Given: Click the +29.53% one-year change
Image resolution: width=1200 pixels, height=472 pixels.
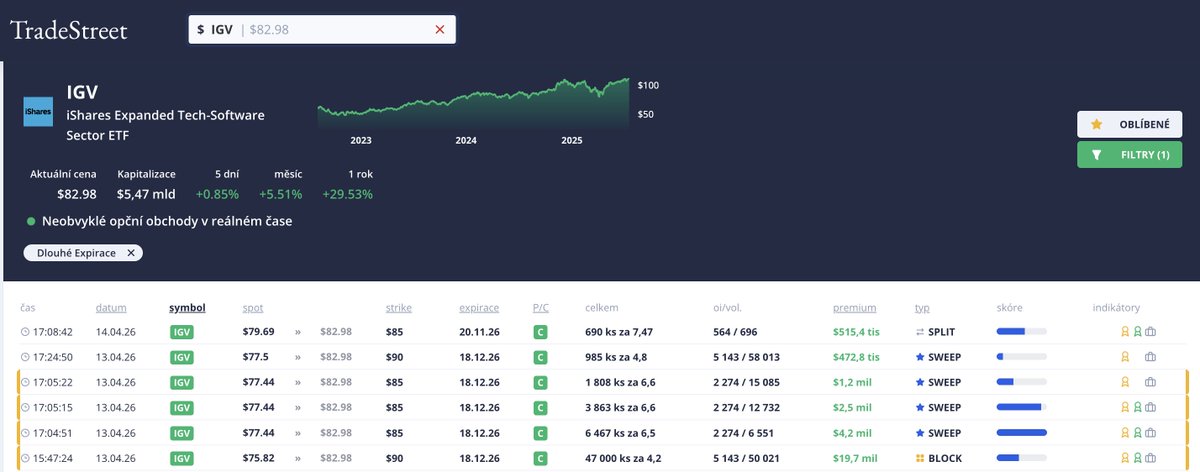Looking at the screenshot, I should [347, 194].
